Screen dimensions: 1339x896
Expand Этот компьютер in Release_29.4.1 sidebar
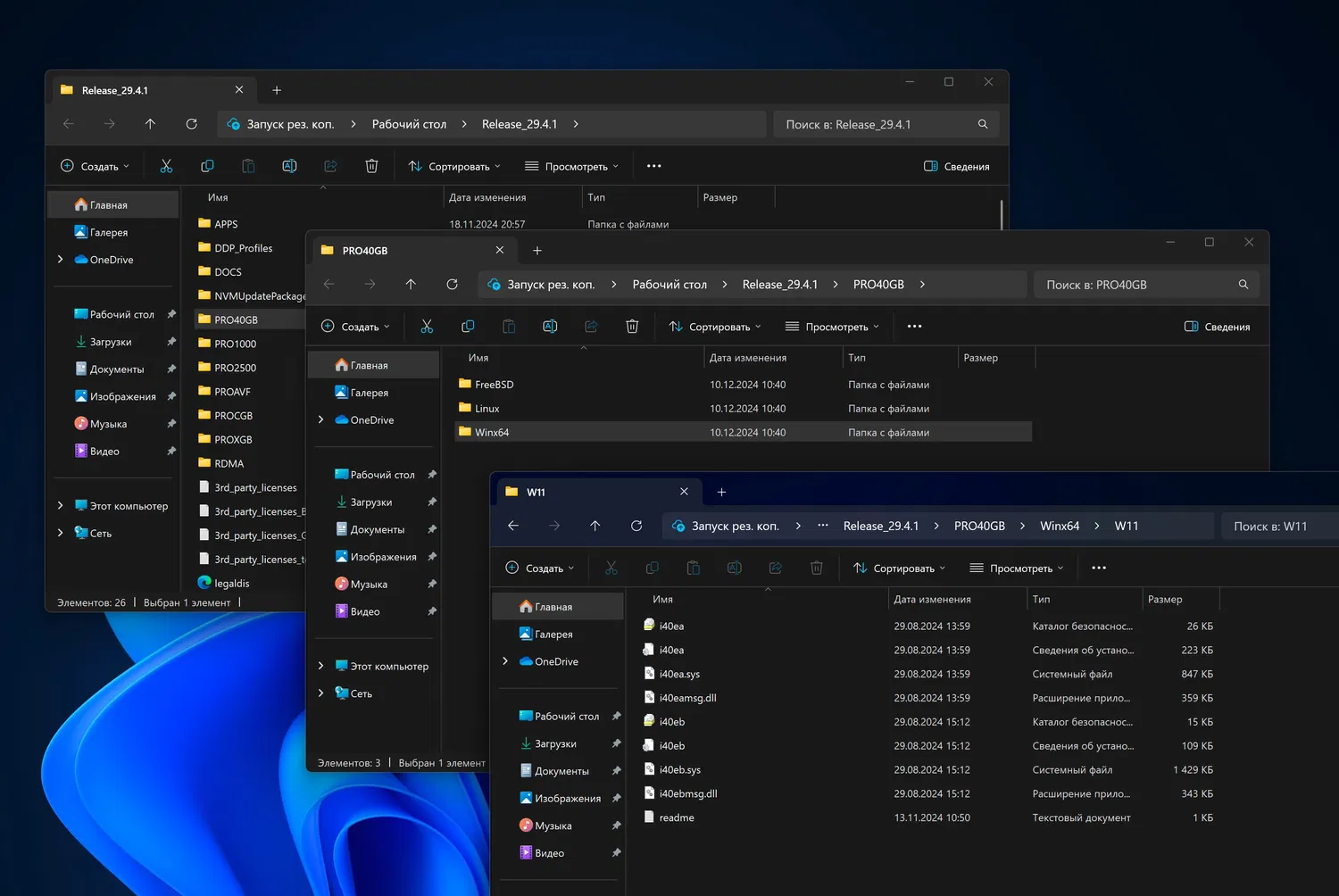pos(60,506)
